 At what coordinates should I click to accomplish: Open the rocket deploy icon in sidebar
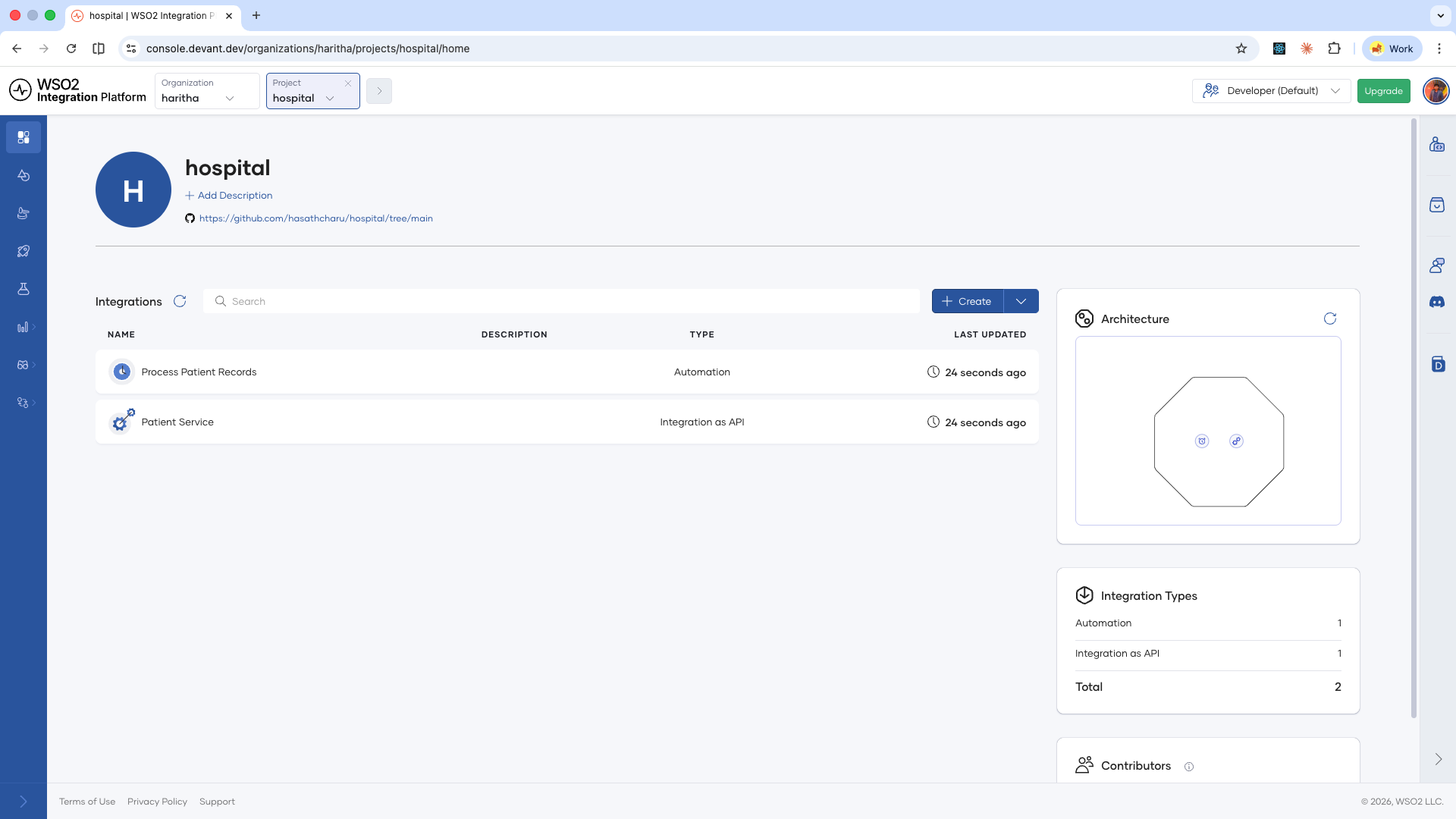click(x=24, y=251)
